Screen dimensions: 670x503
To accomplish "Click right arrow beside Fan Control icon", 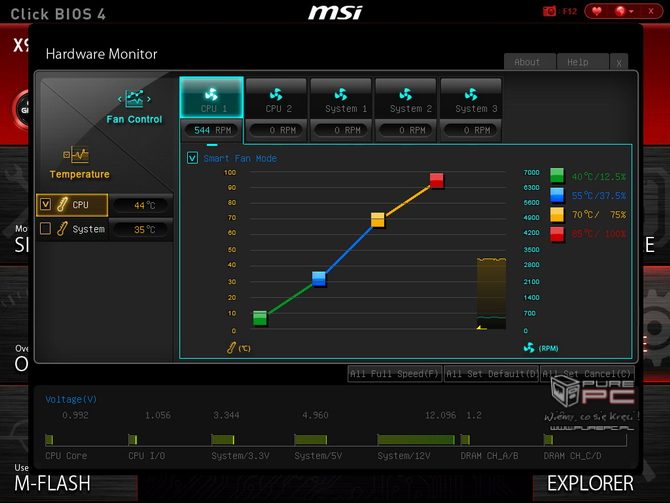I will [x=149, y=99].
